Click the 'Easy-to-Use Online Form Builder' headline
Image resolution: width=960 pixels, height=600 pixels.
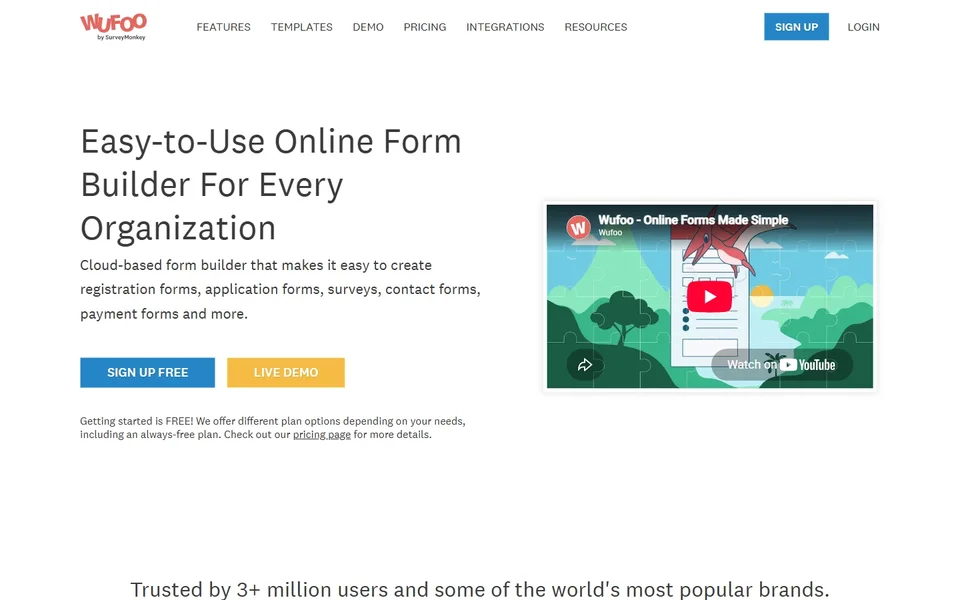coord(271,185)
